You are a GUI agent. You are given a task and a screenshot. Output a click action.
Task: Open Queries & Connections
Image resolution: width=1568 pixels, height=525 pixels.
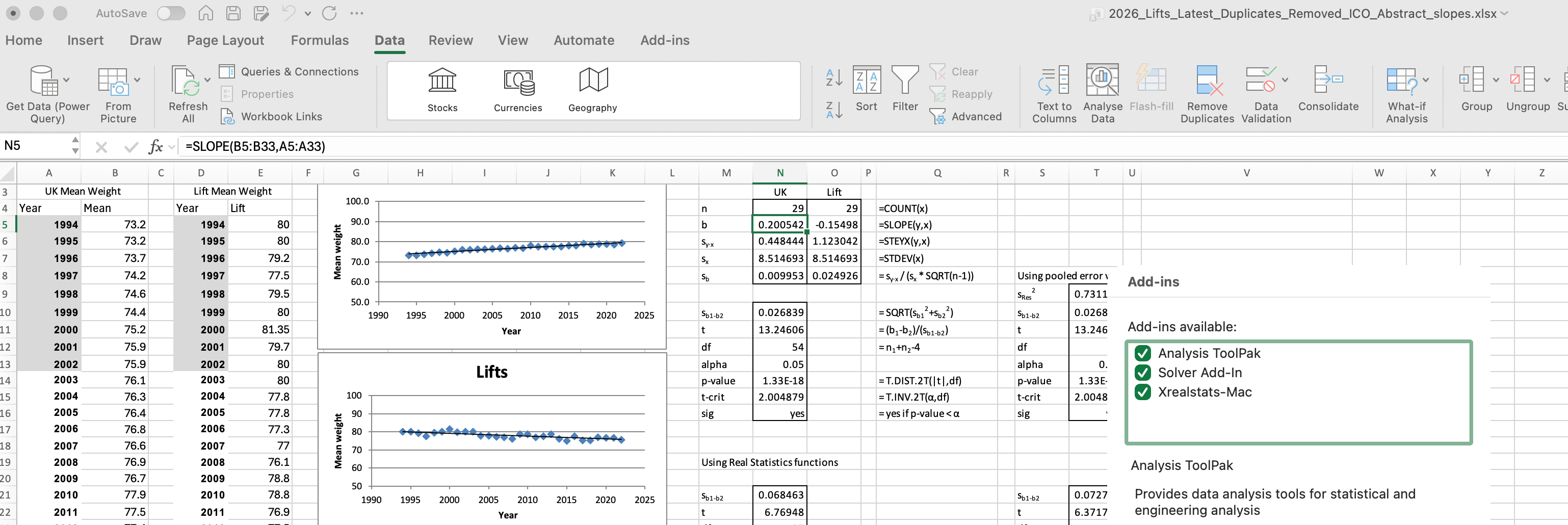click(289, 72)
